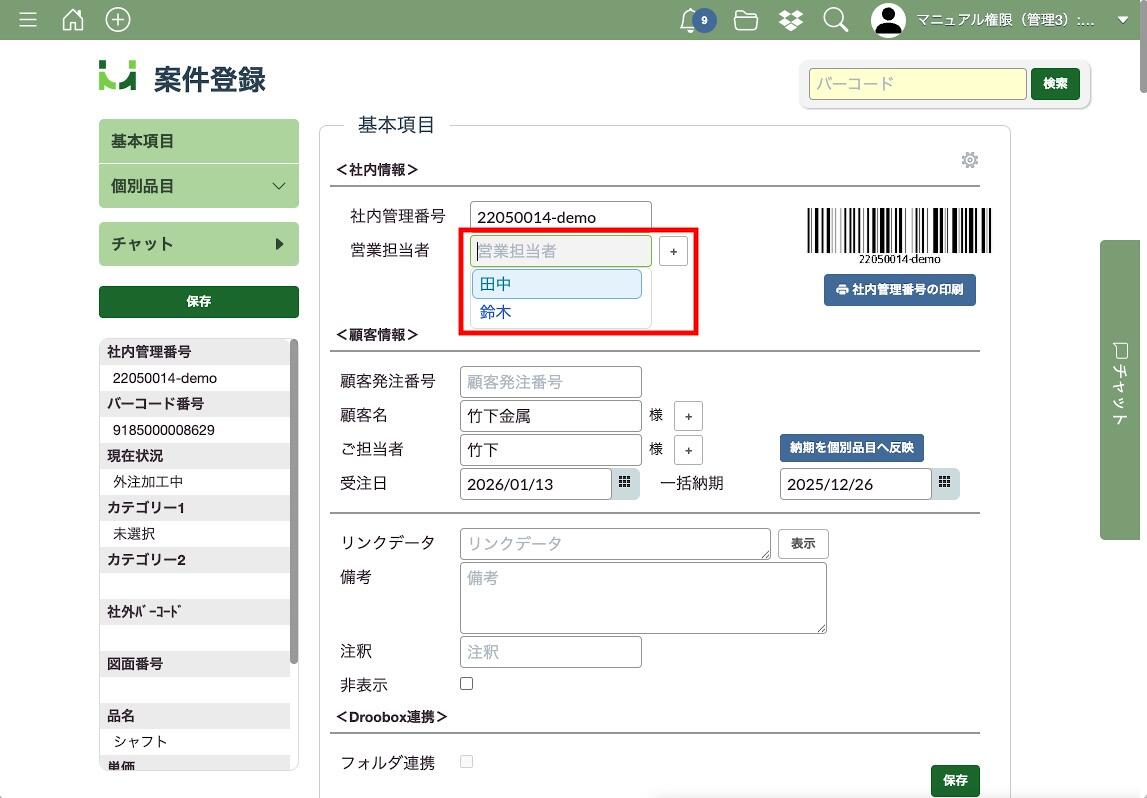Toggle the フォルダ連携 checkbox
1147x798 pixels.
(x=466, y=762)
